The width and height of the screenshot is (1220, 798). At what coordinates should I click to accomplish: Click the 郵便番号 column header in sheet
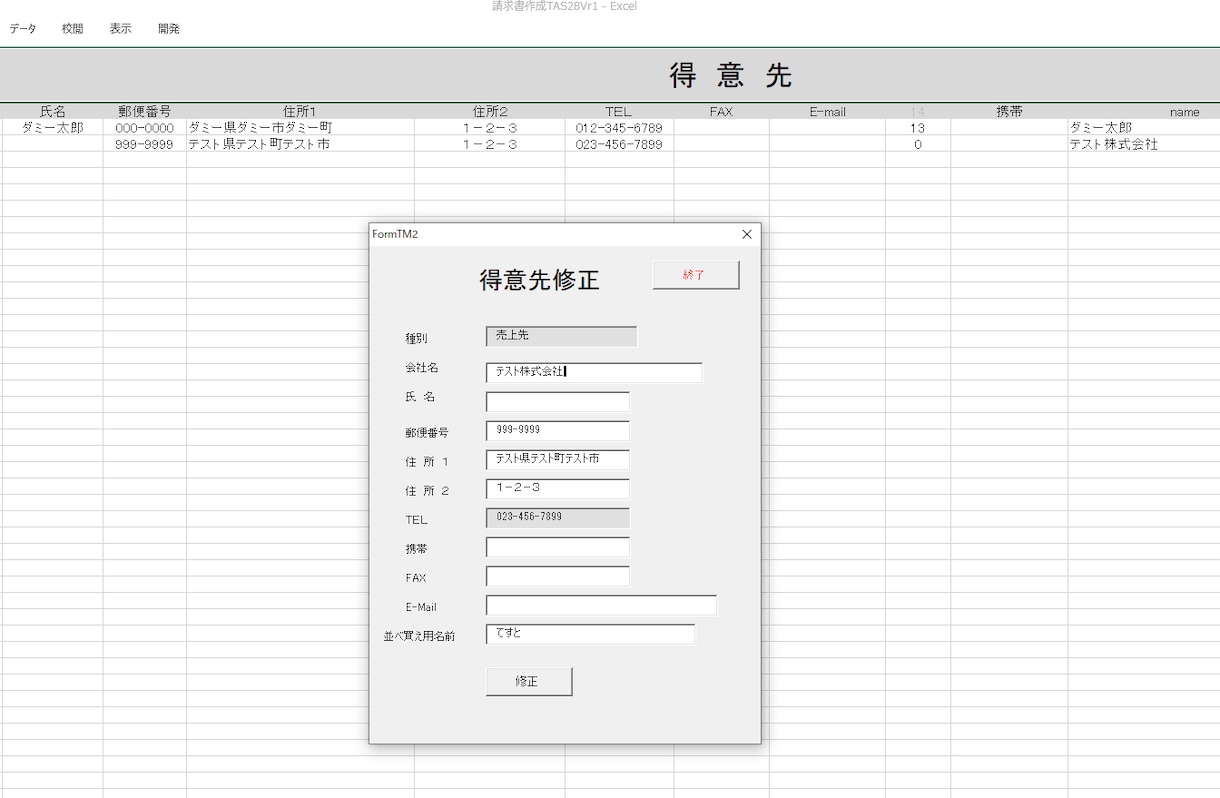click(x=144, y=111)
